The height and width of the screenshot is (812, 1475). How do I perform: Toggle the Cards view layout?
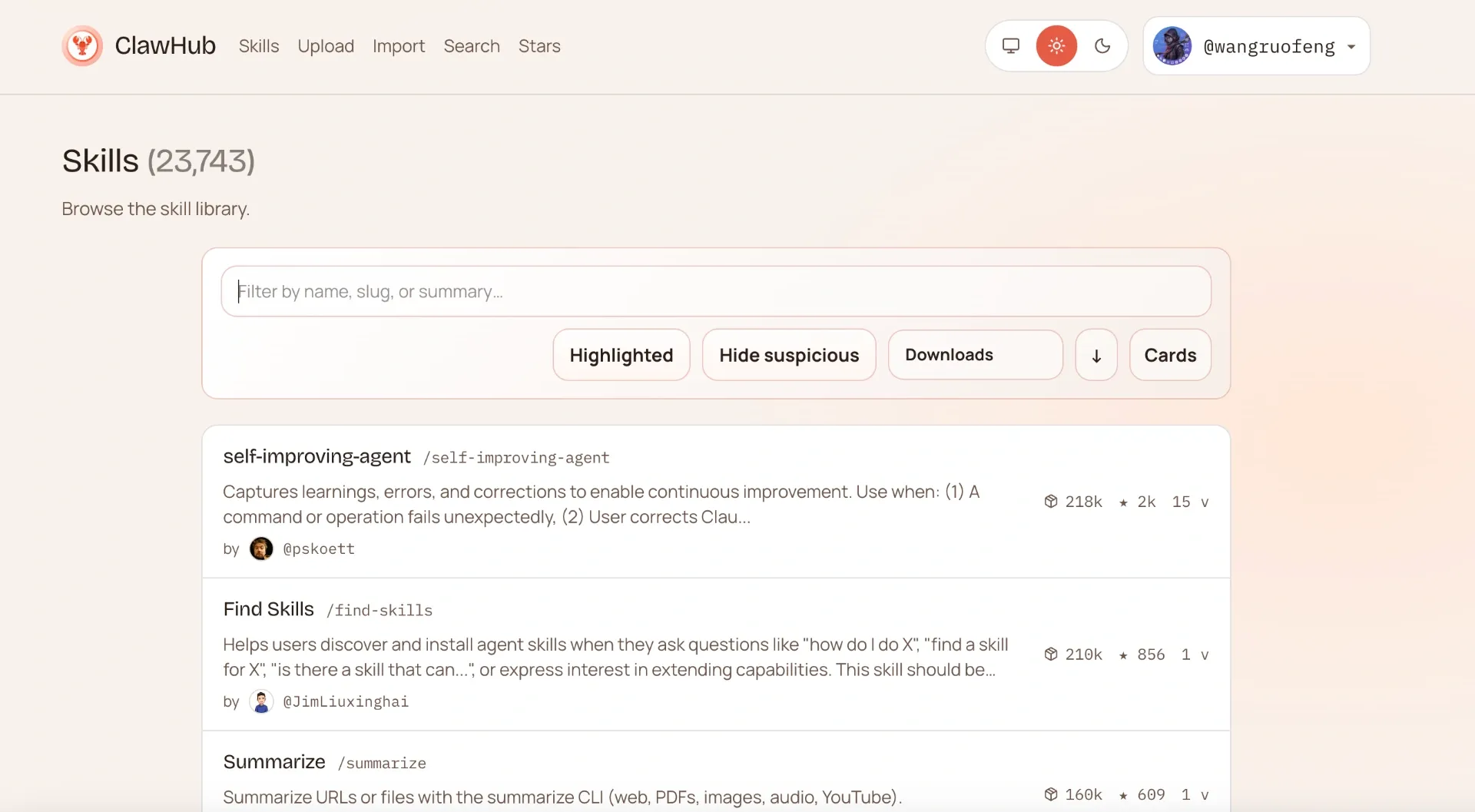pos(1170,355)
